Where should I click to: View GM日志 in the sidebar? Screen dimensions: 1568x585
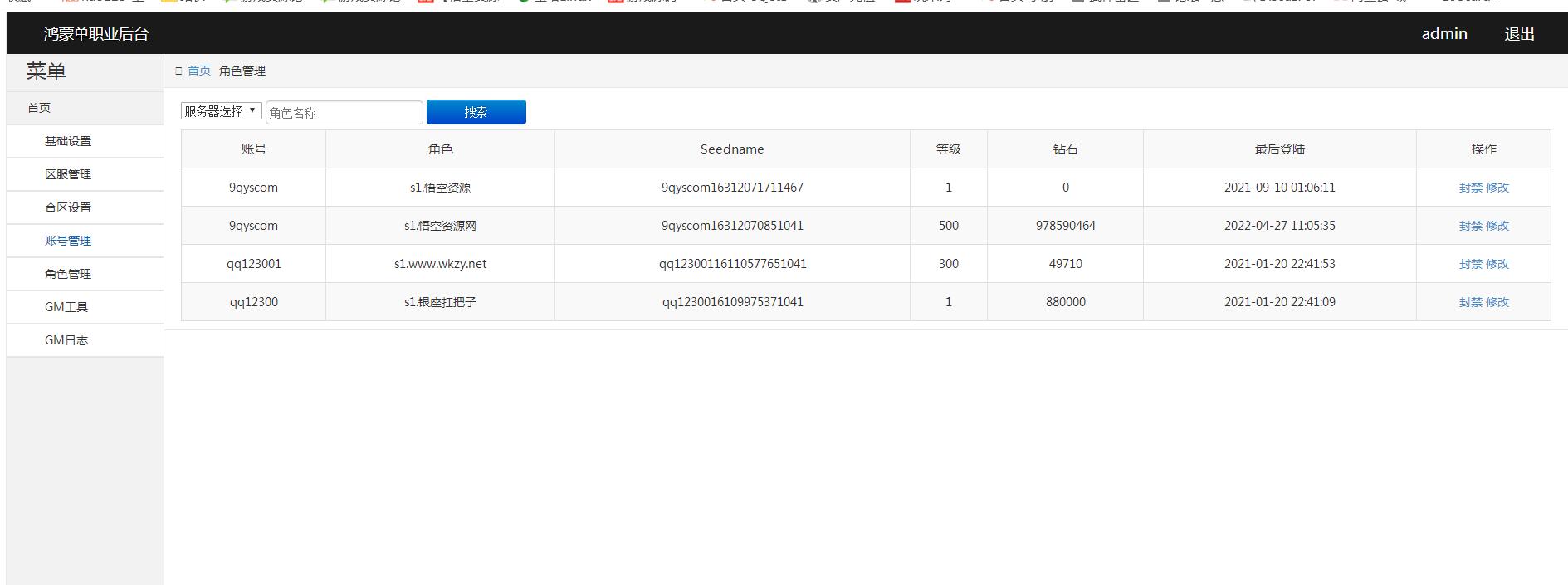[x=66, y=340]
